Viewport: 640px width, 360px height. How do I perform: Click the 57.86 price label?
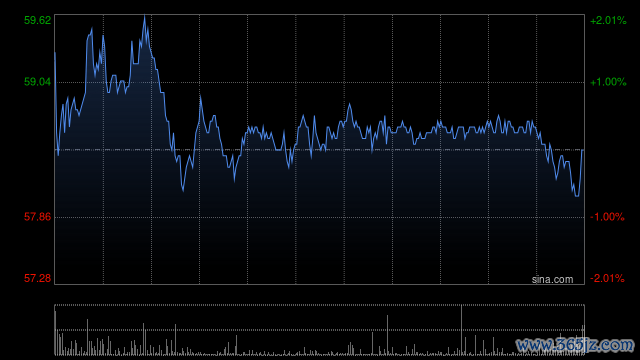pyautogui.click(x=38, y=217)
